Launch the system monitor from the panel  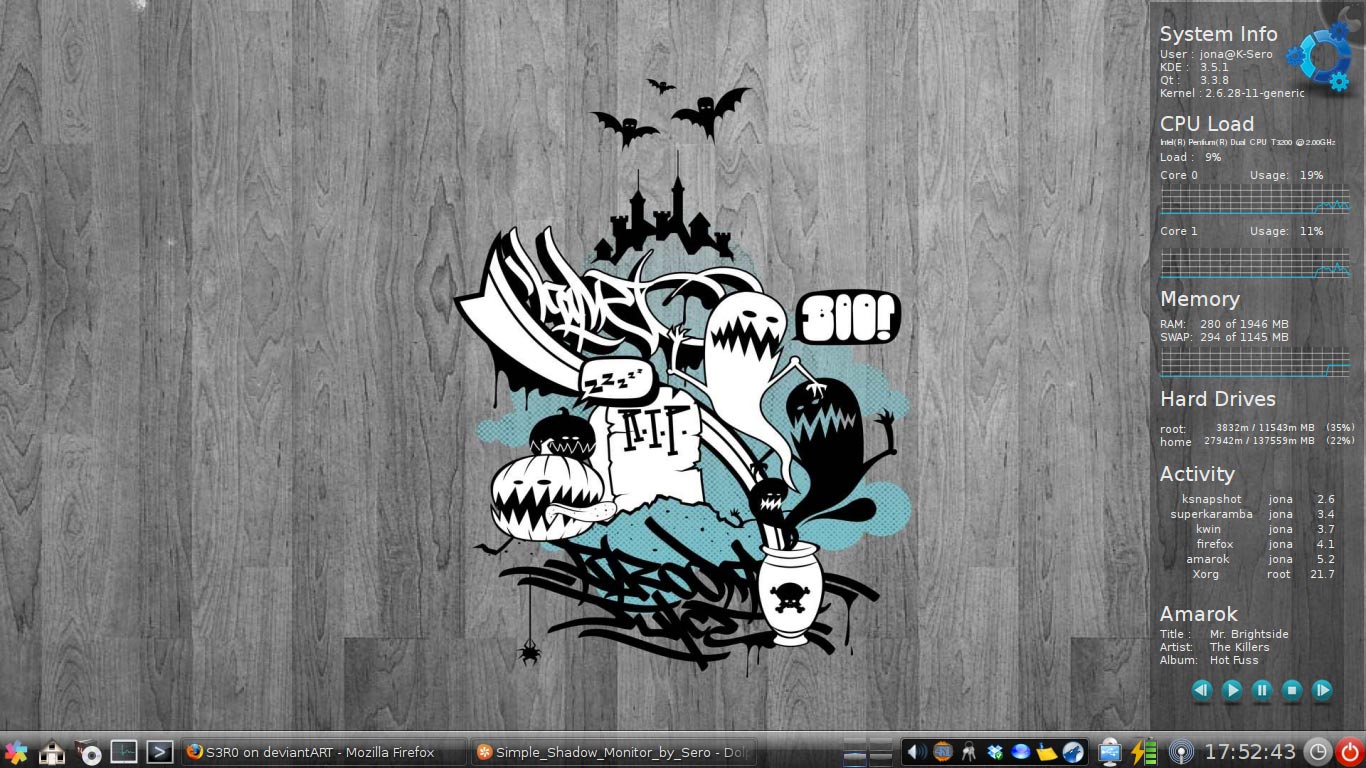pos(124,751)
